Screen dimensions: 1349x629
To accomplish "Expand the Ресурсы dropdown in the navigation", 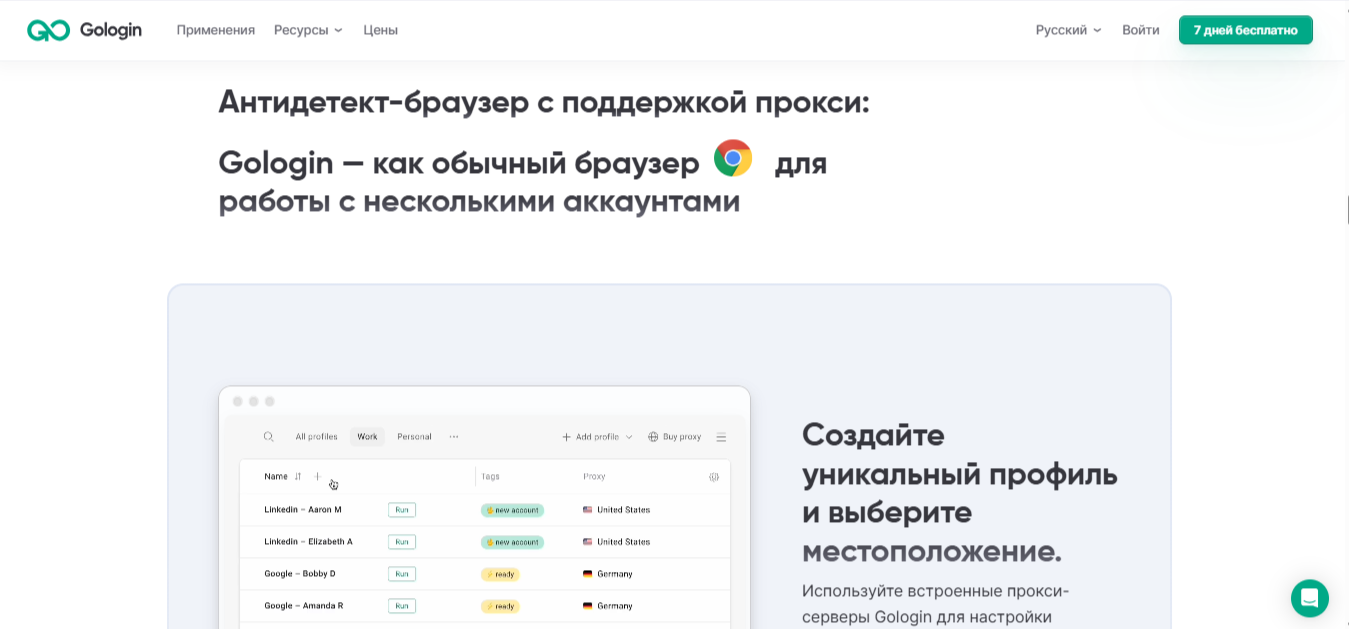I will (x=306, y=29).
